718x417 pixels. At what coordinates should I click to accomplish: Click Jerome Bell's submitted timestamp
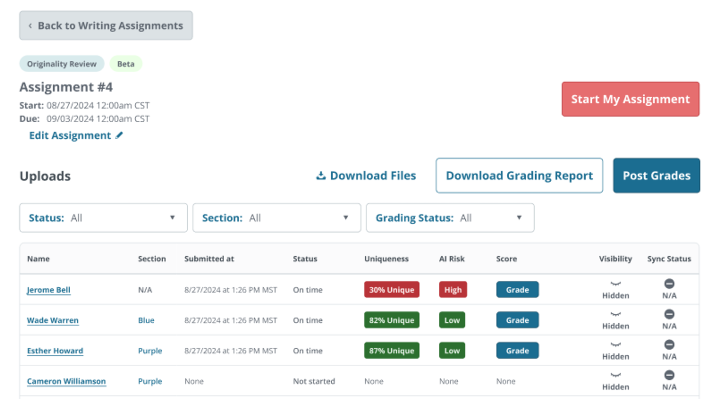tap(231, 290)
